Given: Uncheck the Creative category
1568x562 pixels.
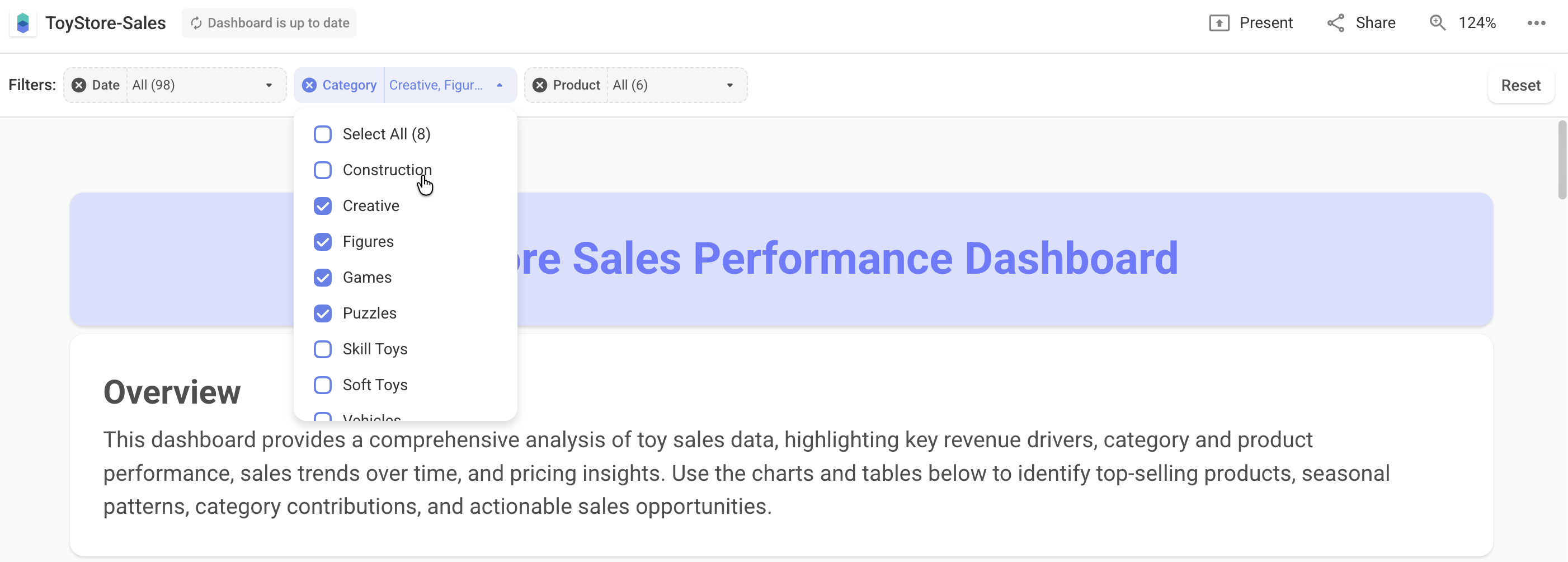Looking at the screenshot, I should click(x=323, y=206).
